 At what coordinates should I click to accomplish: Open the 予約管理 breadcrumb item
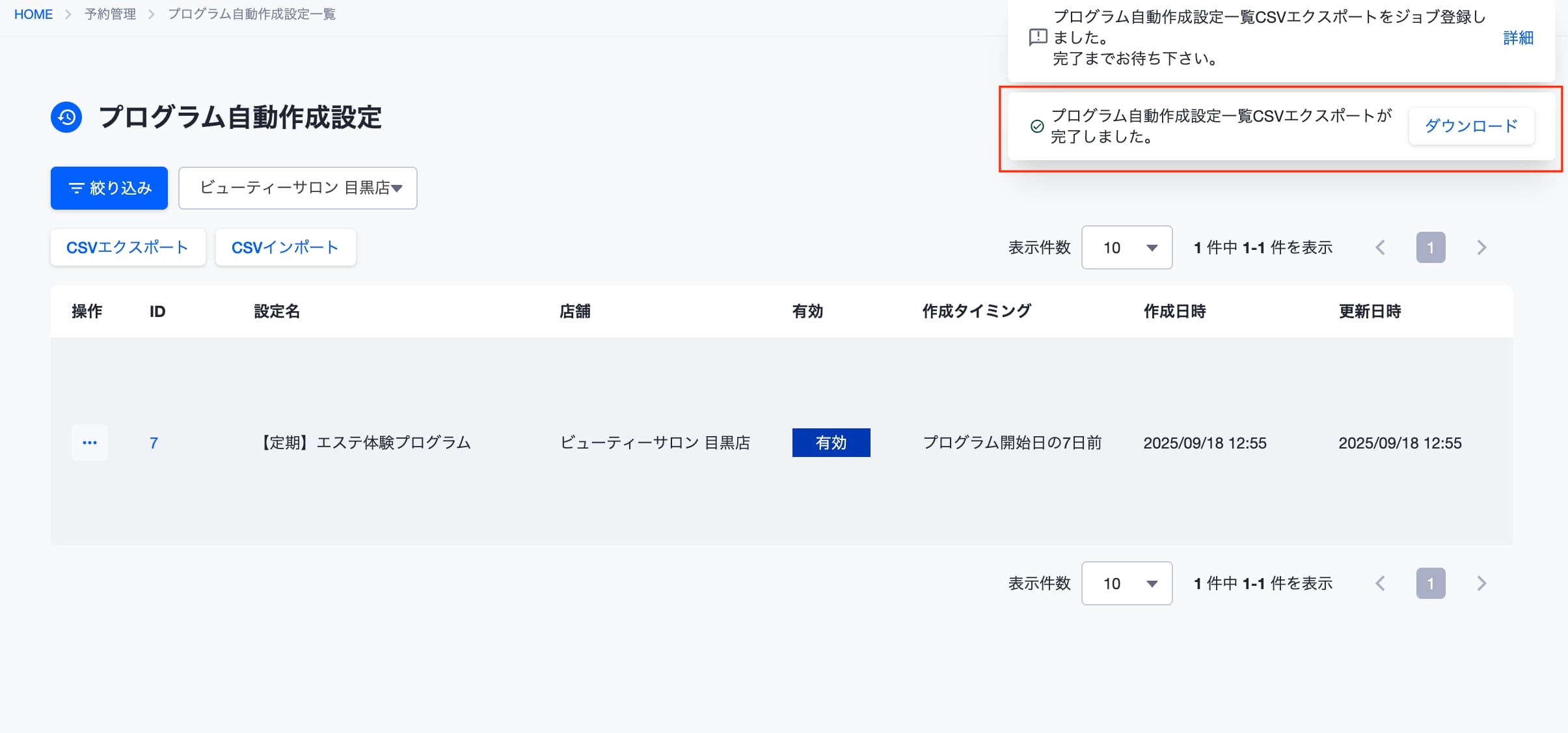tap(110, 14)
